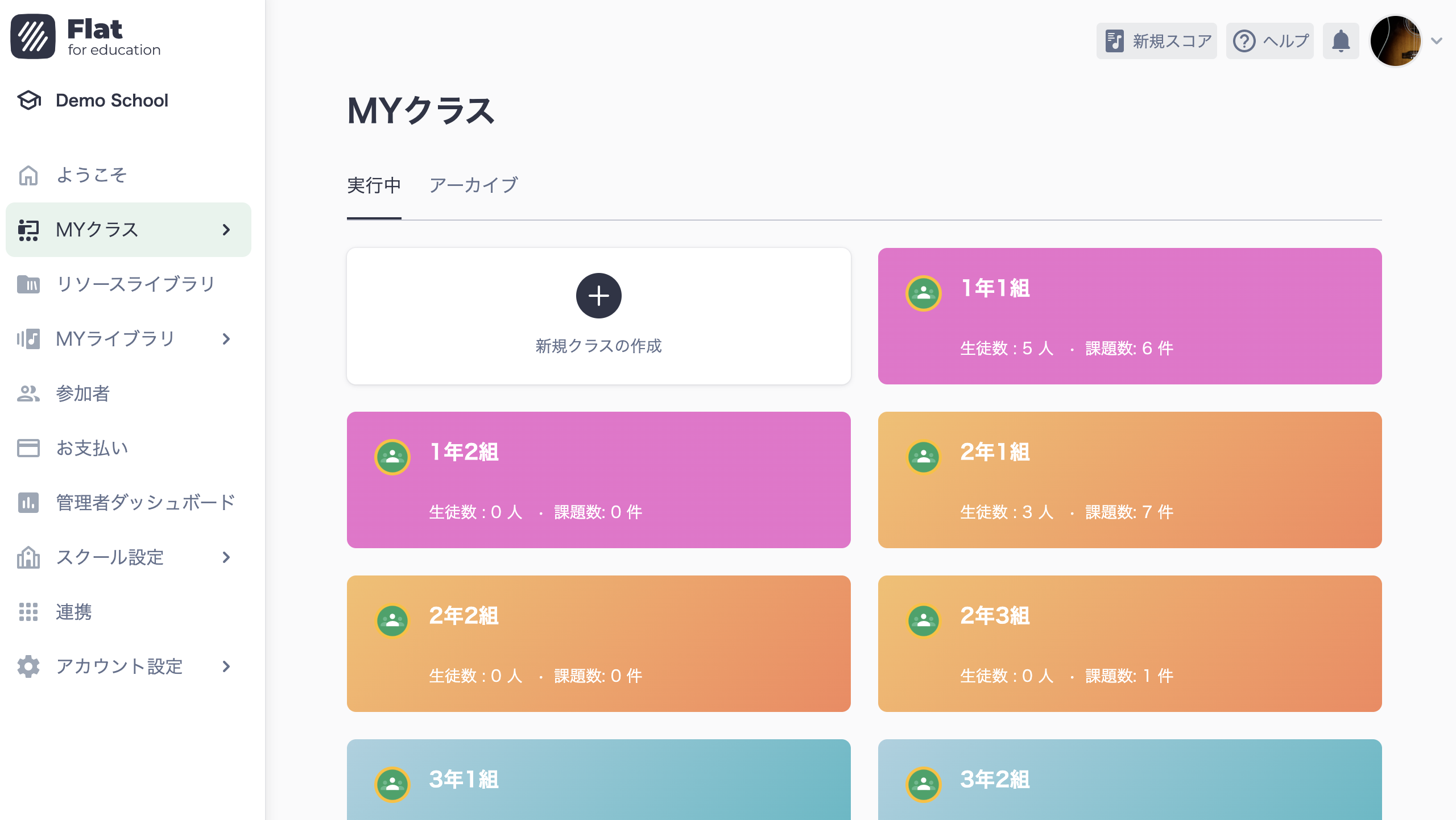
Task: Switch to the アーカイブ tab
Action: 474,185
